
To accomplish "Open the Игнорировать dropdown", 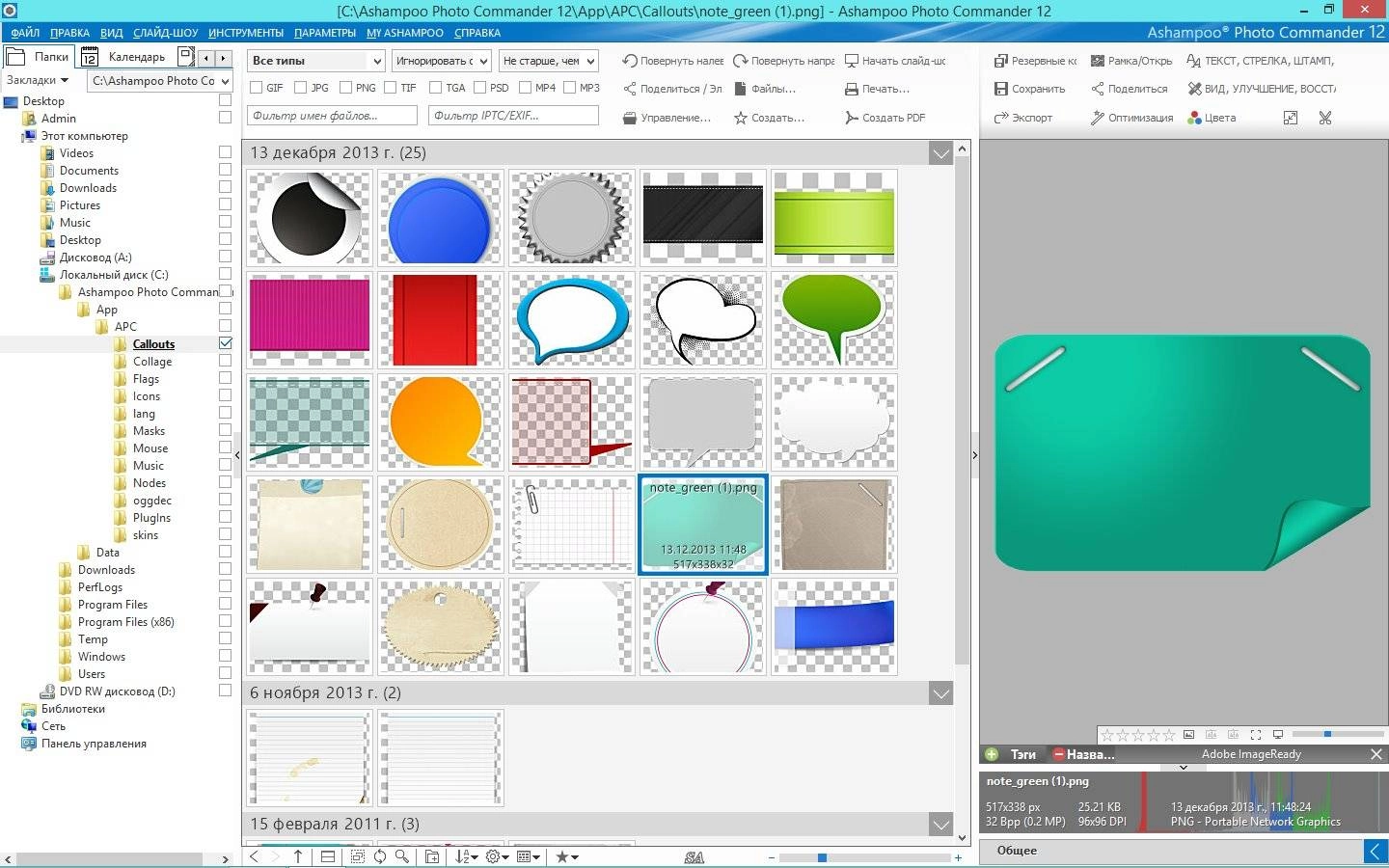I will (442, 61).
